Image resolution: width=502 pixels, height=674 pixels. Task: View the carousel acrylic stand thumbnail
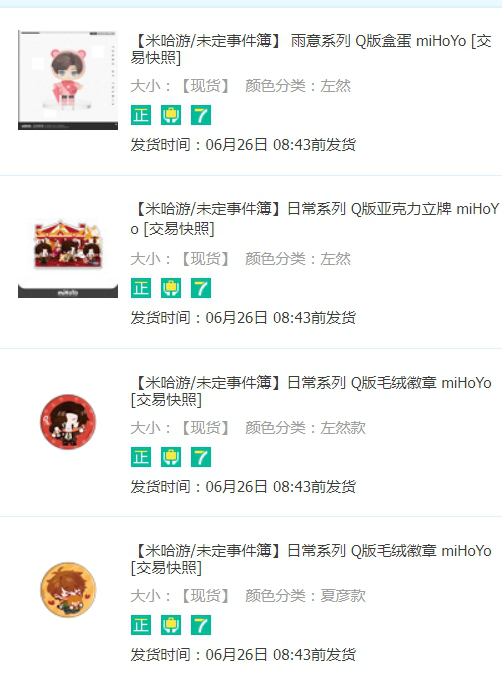click(68, 258)
